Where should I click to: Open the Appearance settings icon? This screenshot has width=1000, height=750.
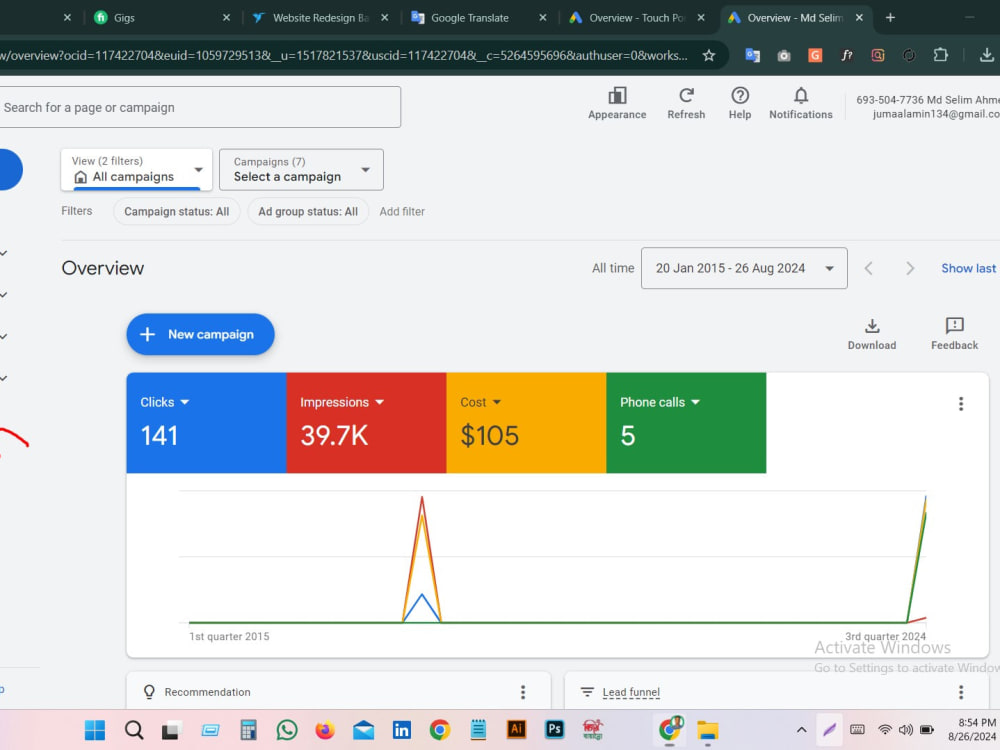pyautogui.click(x=617, y=103)
